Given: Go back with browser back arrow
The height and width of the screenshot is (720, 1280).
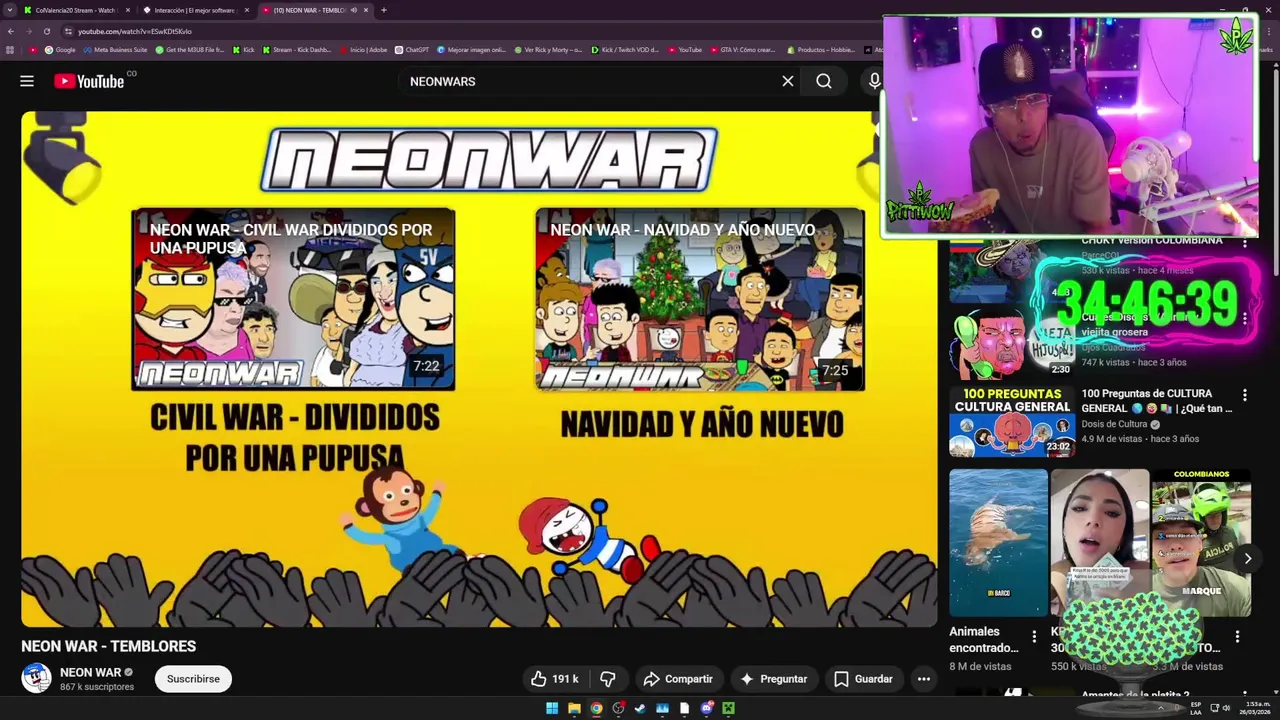Looking at the screenshot, I should (11, 31).
